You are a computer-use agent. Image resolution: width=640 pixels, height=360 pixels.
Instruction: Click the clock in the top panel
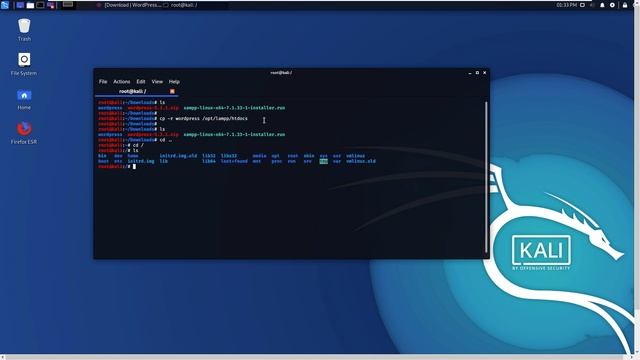(x=566, y=5)
